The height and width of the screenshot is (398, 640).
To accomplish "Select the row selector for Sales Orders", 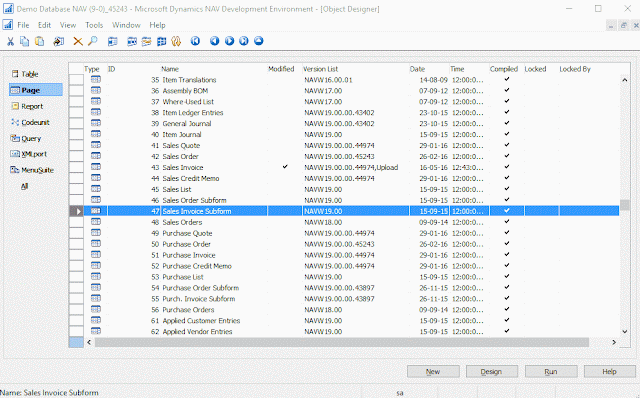I will pos(76,222).
